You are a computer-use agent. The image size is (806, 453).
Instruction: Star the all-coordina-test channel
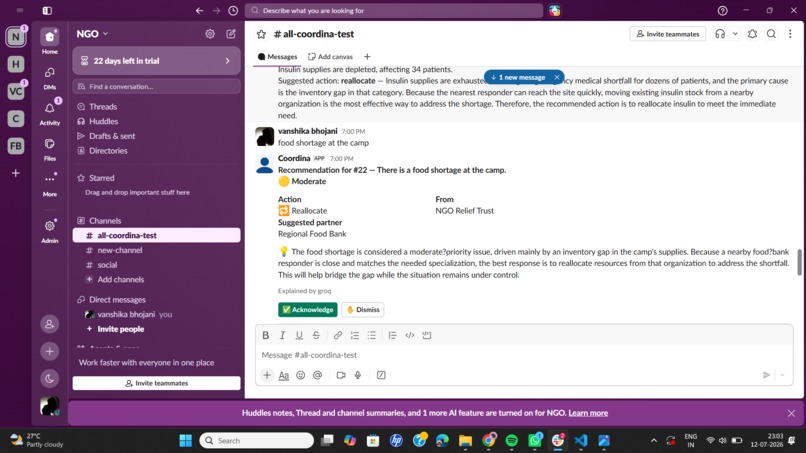tap(261, 34)
